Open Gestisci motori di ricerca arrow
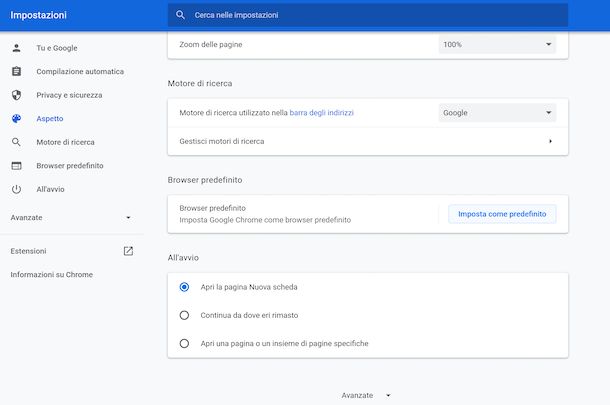Screen dimensions: 610x405 (x=550, y=141)
